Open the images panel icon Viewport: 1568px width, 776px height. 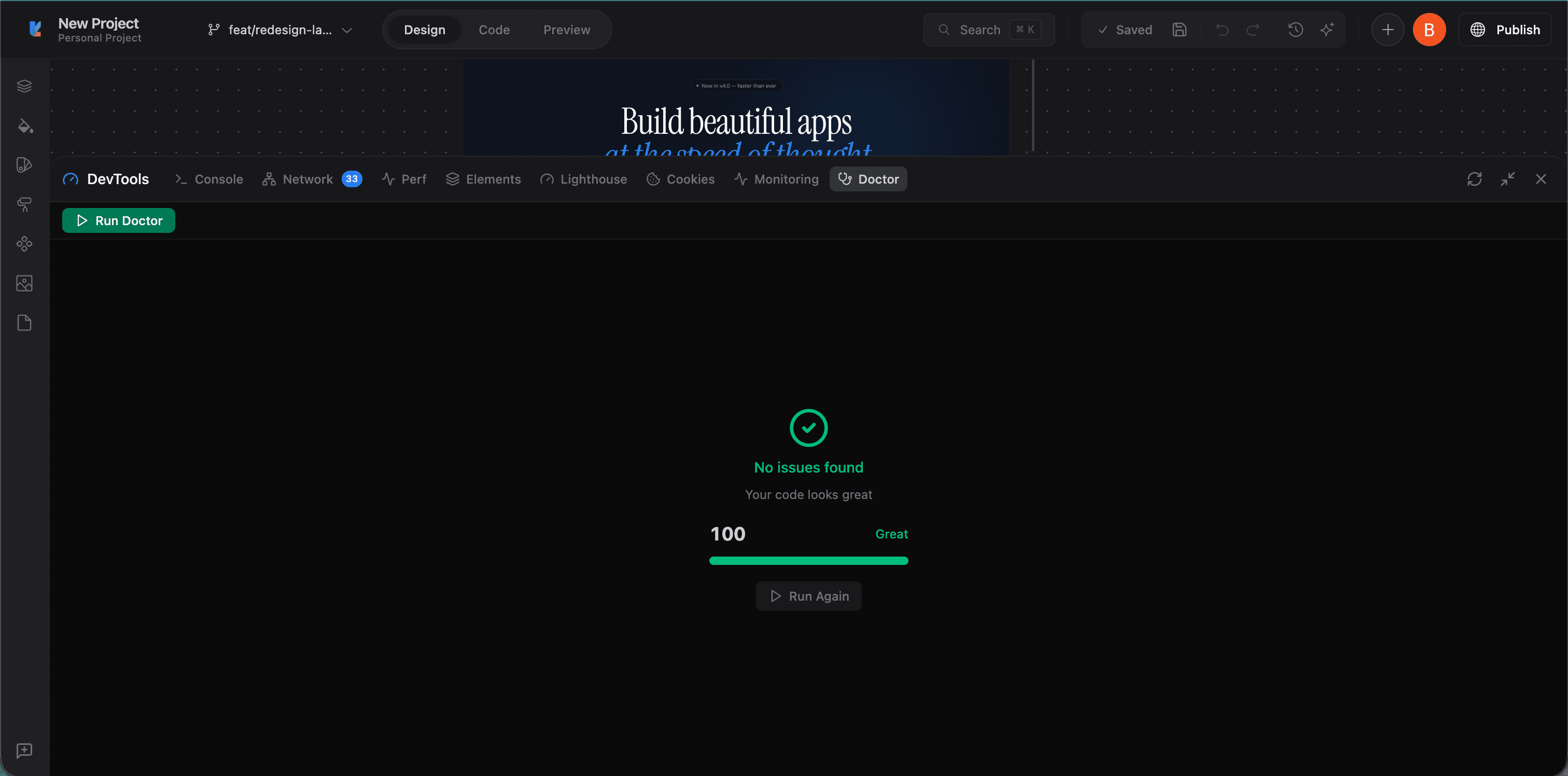click(x=24, y=283)
